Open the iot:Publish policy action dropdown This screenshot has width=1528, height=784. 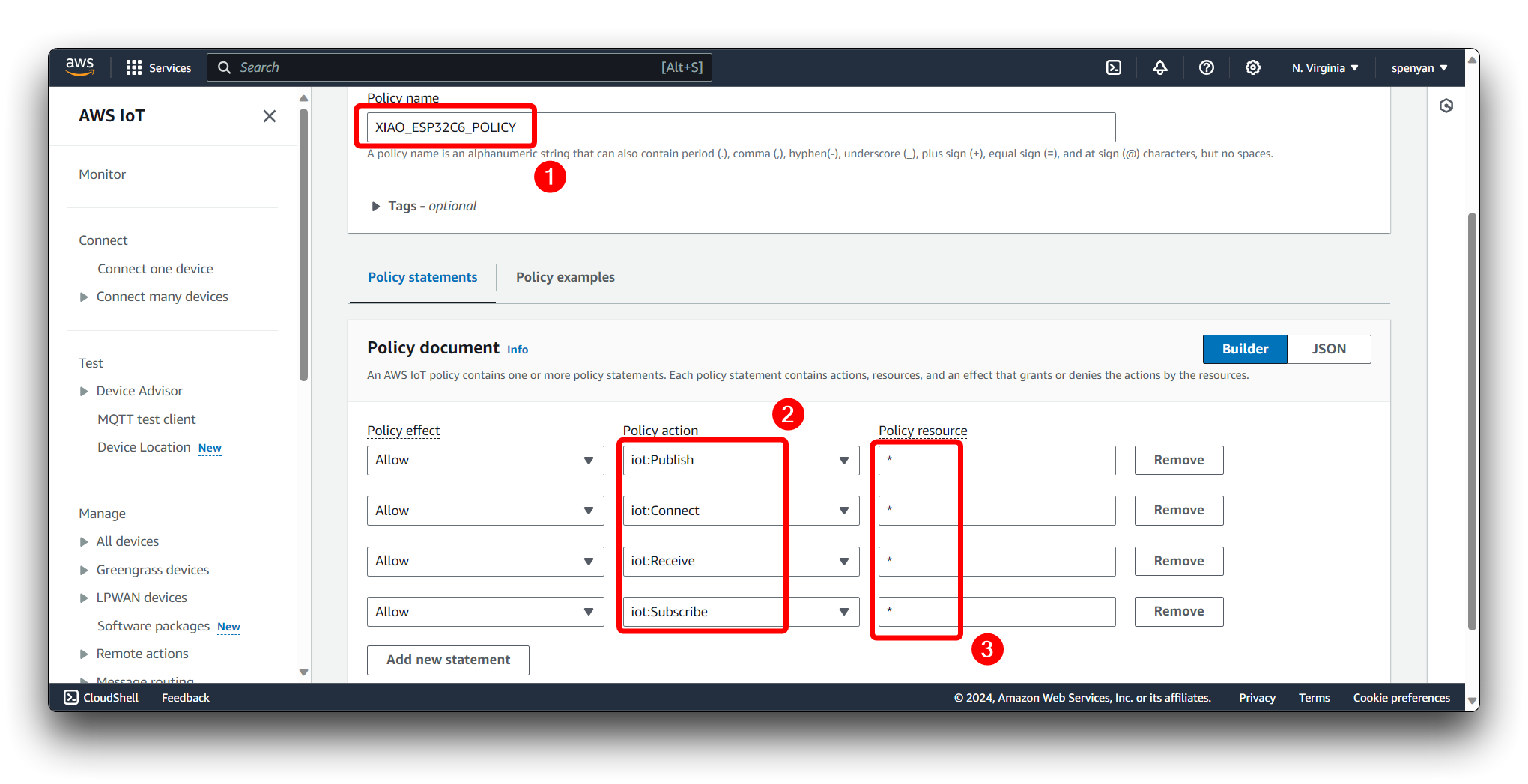(741, 460)
